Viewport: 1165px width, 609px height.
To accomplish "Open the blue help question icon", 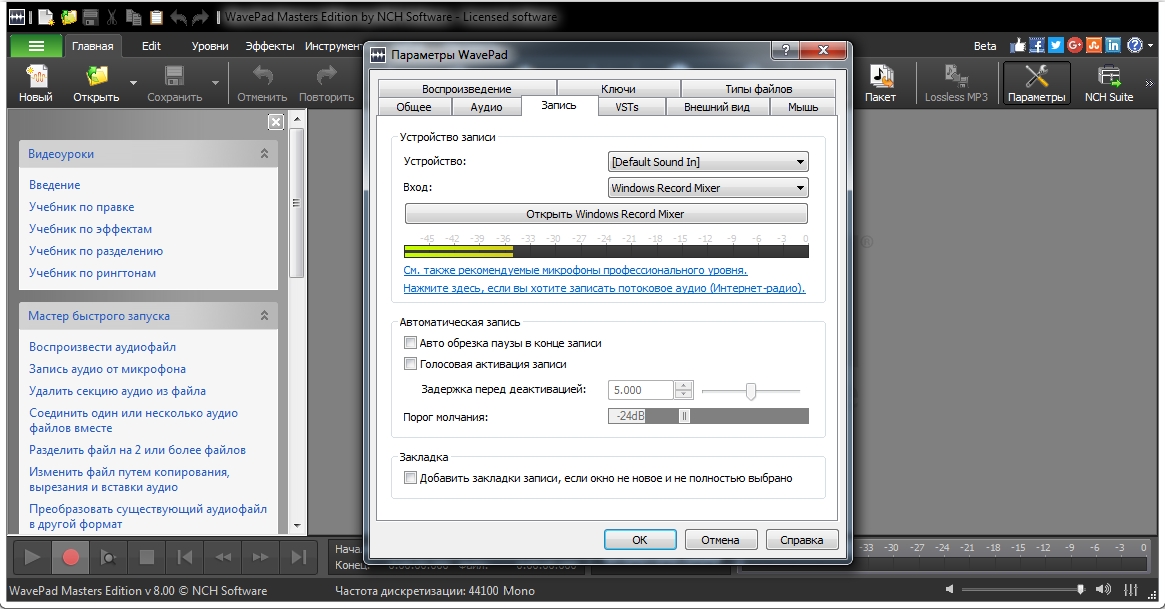I will pyautogui.click(x=1135, y=45).
